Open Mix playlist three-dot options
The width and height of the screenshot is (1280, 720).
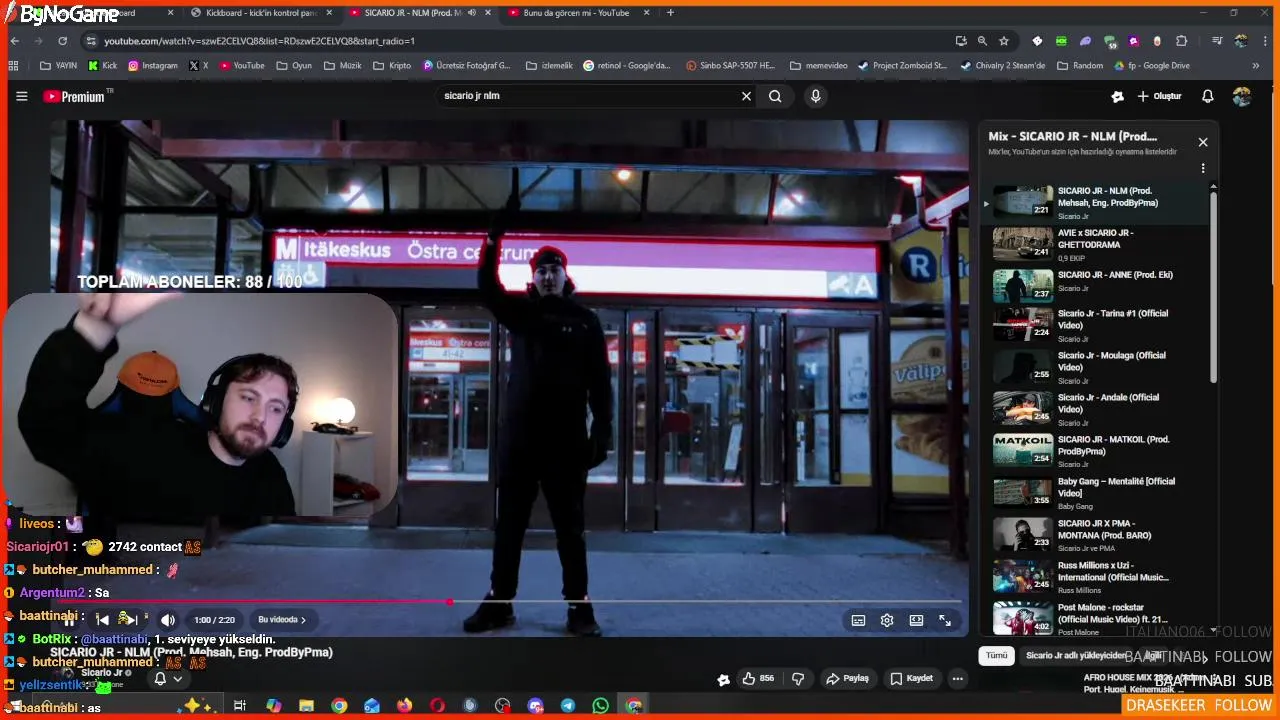click(1203, 168)
